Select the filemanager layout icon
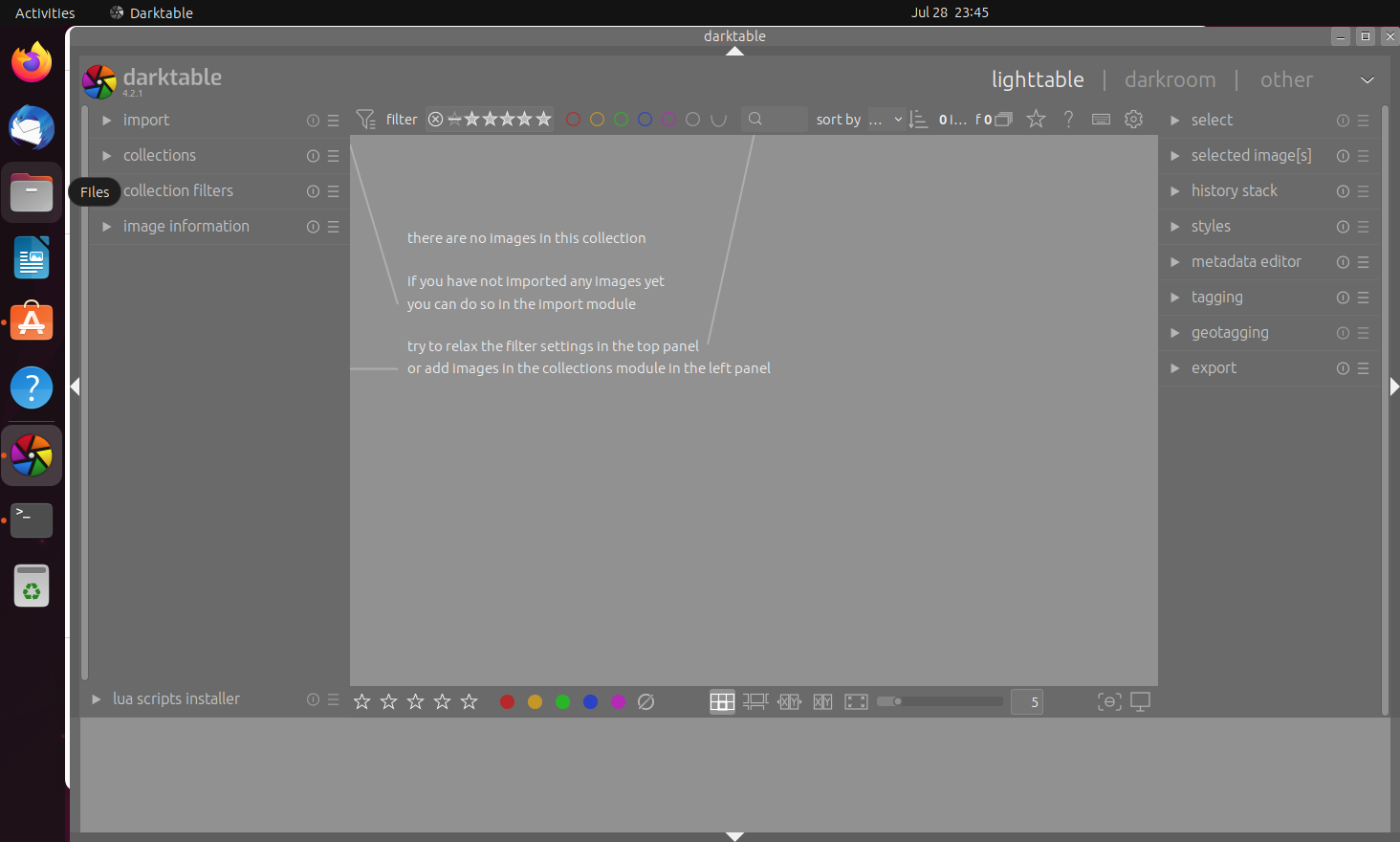Viewport: 1400px width, 842px height. click(x=722, y=701)
